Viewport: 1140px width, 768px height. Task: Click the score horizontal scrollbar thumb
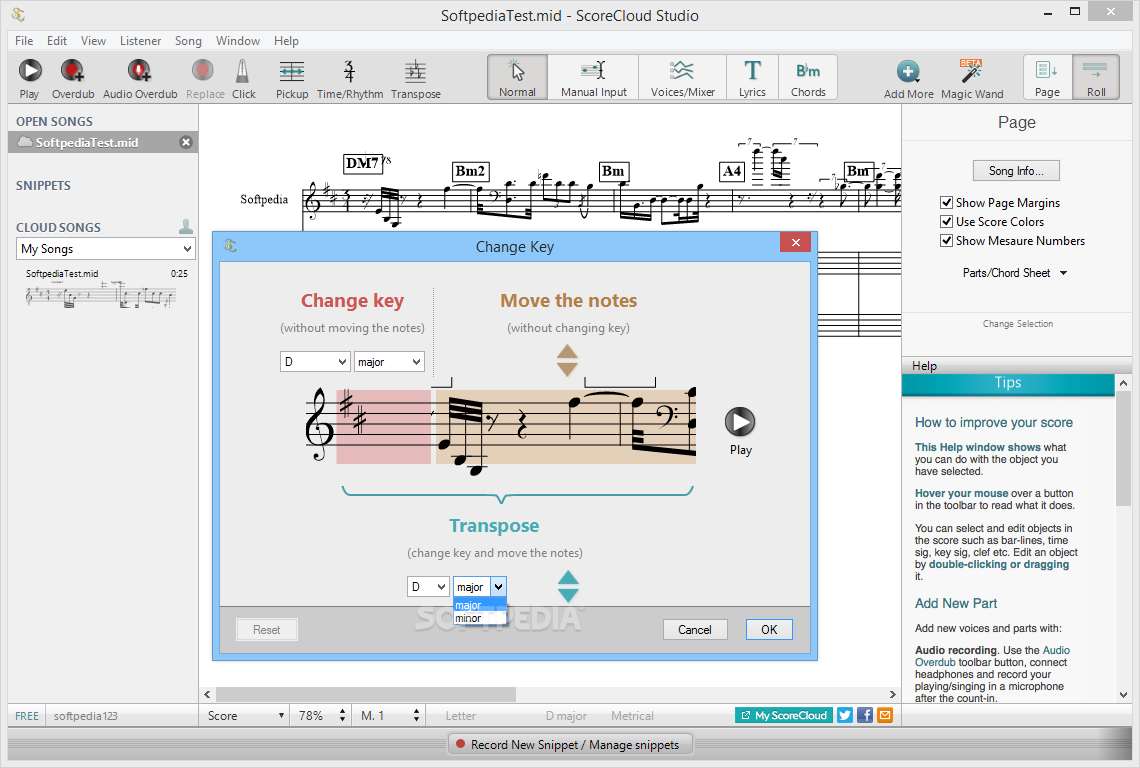(x=366, y=695)
